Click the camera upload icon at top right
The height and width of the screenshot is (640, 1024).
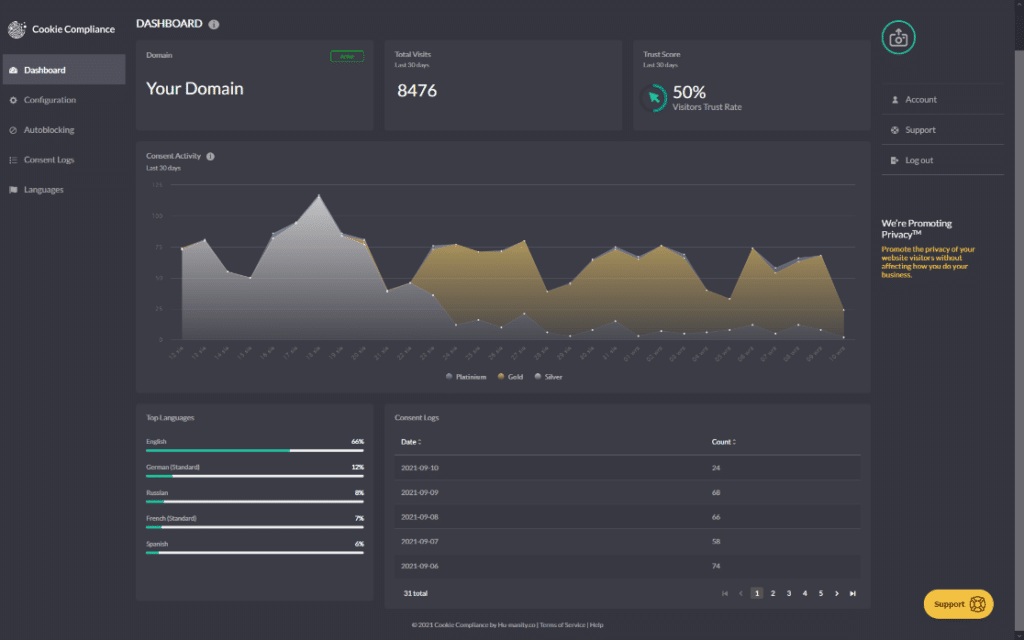pos(897,37)
